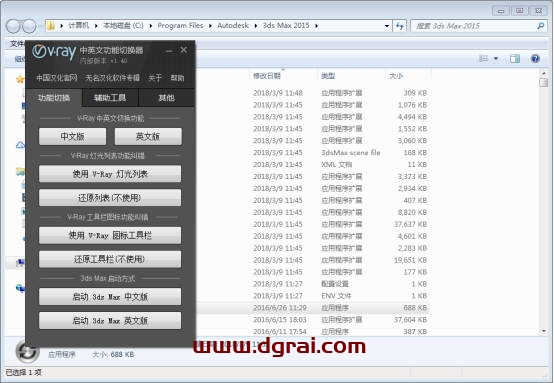This screenshot has height=383, width=554.
Task: Click the magnifier search icon
Action: [541, 26]
